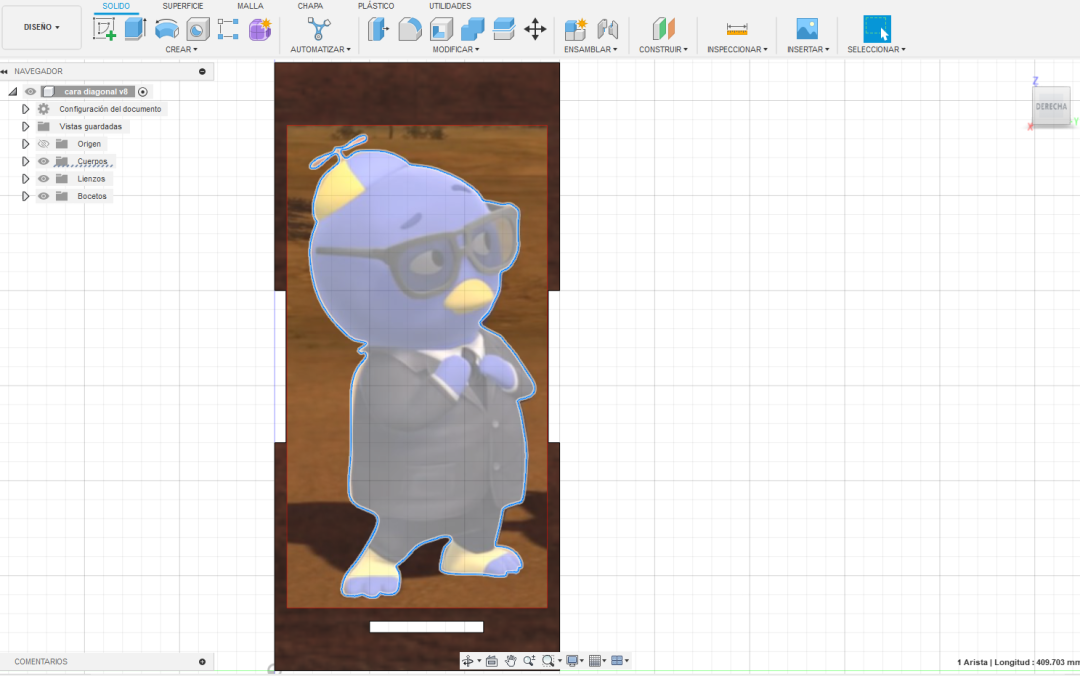The image size is (1080, 676).
Task: Open the ENSAMBLAR dropdown menu
Action: (x=590, y=50)
